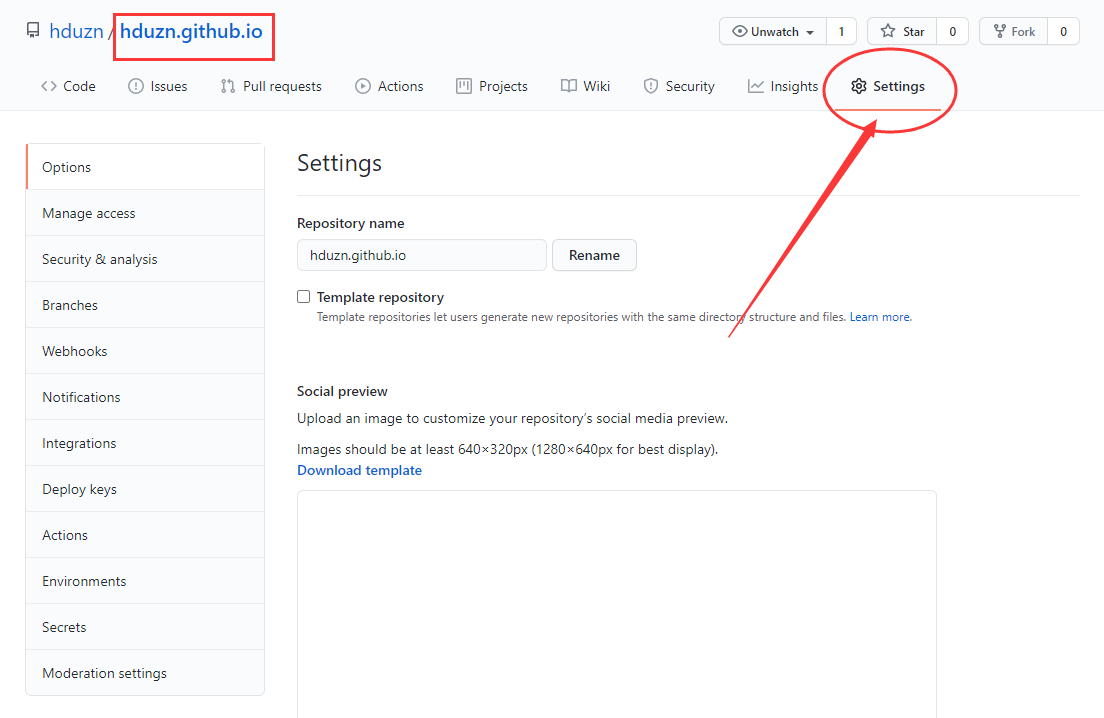The width and height of the screenshot is (1104, 718).
Task: Open the Learn more link
Action: [880, 317]
